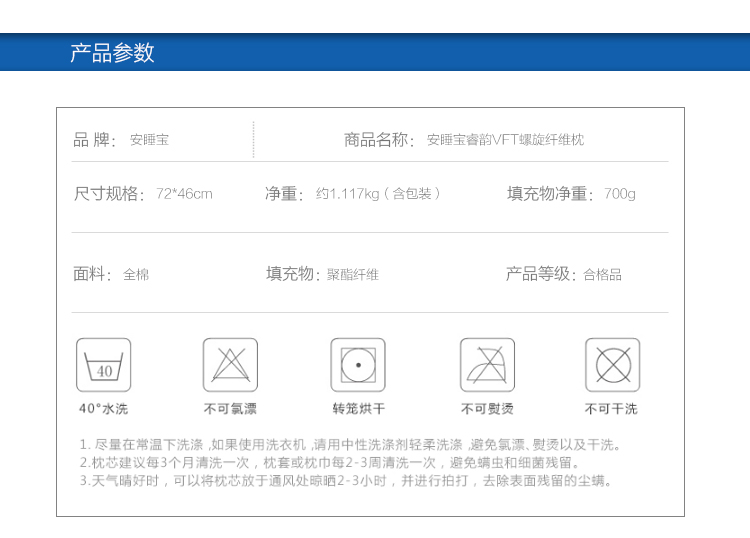
Task: Select filling weight value 700g
Action: point(620,194)
